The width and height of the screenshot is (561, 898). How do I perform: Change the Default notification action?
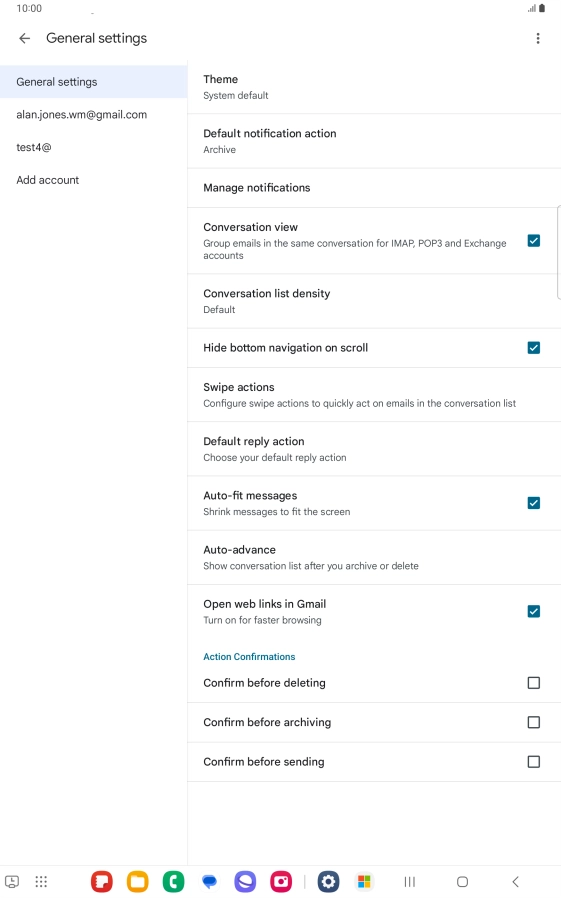click(x=374, y=141)
